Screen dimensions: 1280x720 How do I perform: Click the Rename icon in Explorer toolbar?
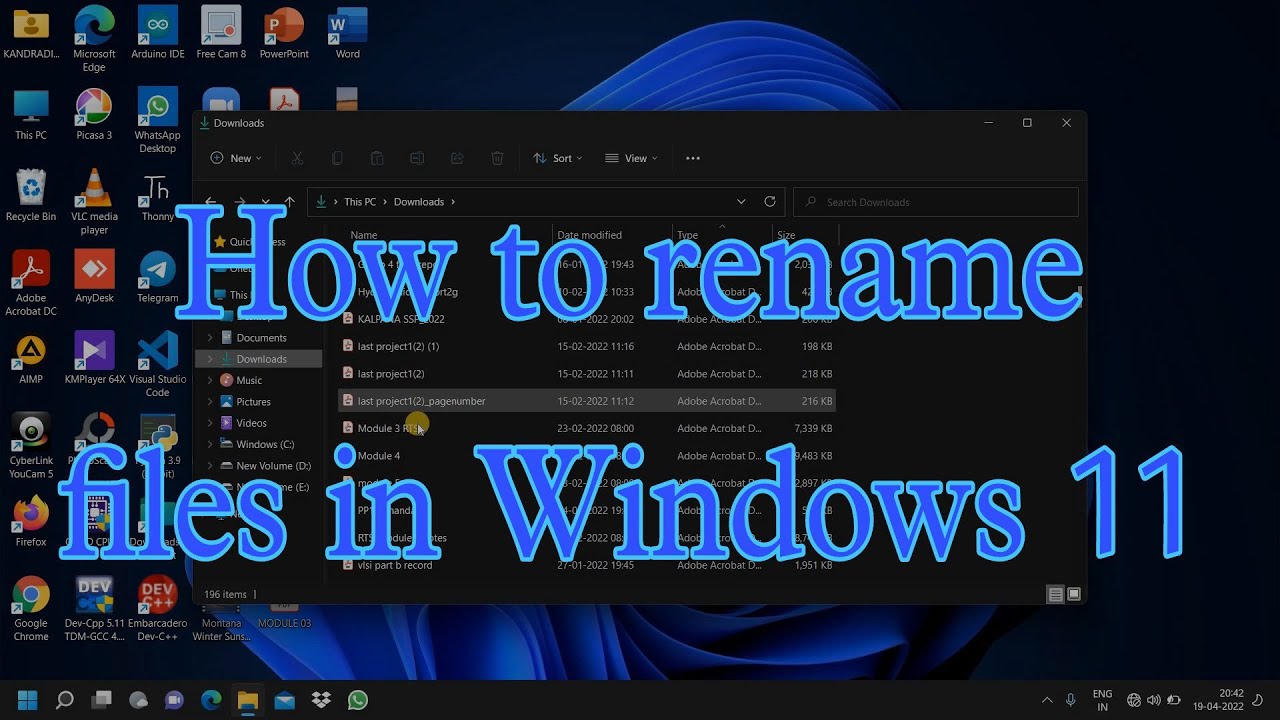click(417, 158)
